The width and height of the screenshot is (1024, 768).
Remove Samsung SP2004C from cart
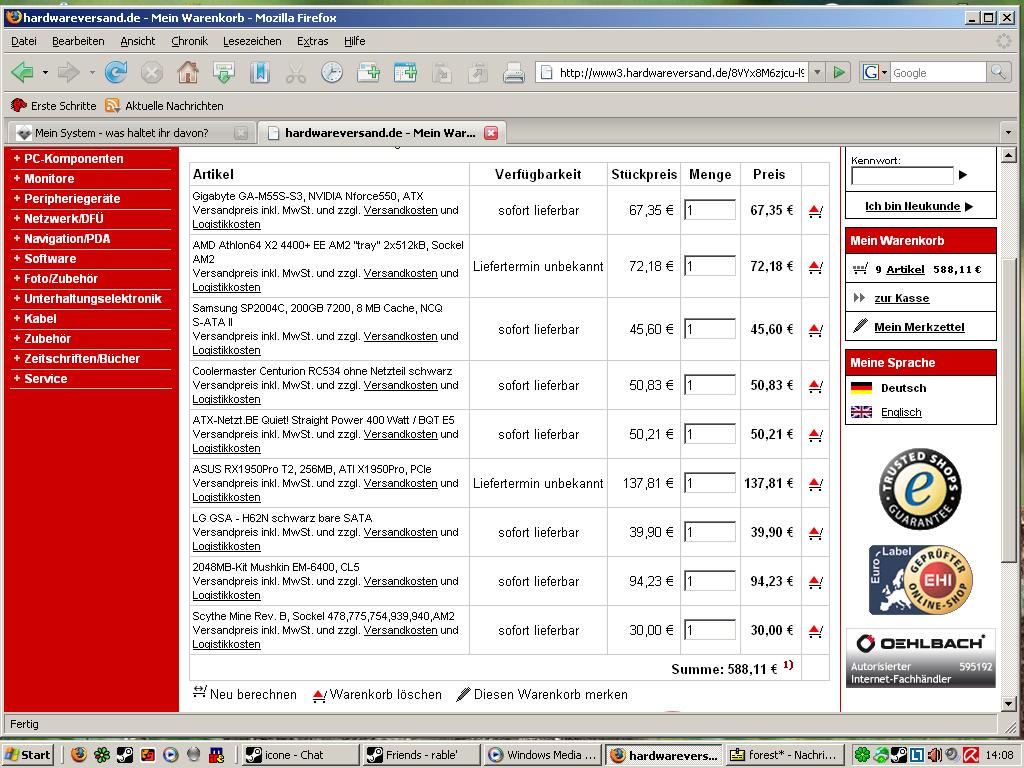pyautogui.click(x=815, y=330)
